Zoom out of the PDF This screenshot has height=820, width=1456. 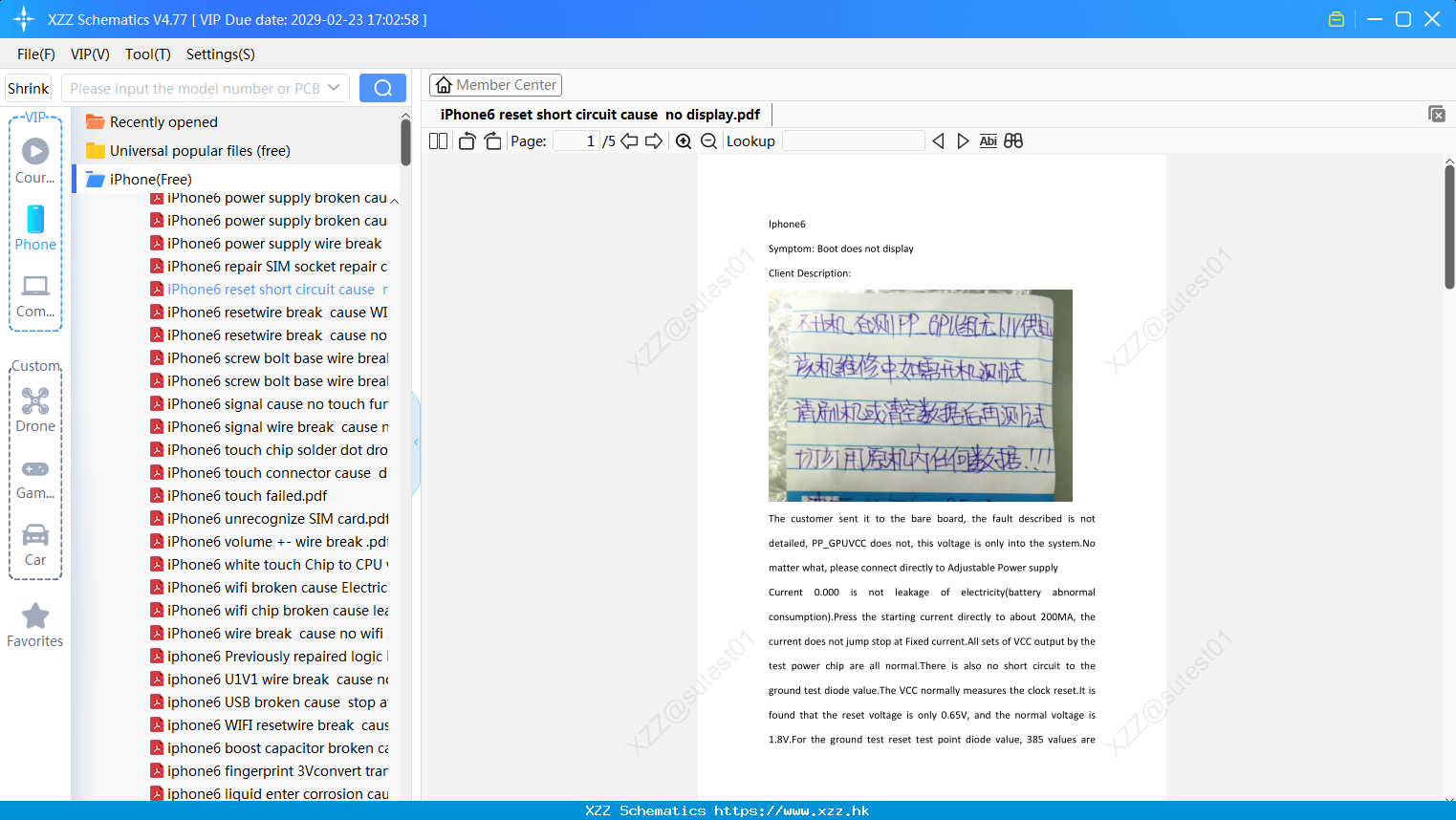point(708,141)
